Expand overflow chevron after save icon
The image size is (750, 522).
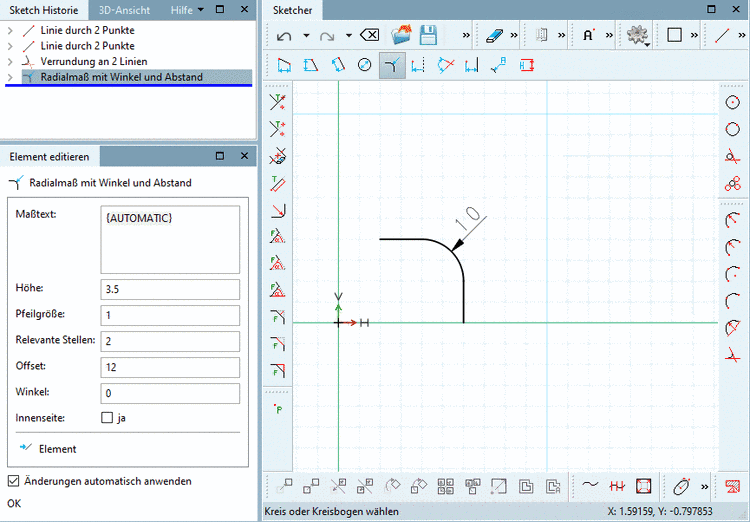(466, 35)
